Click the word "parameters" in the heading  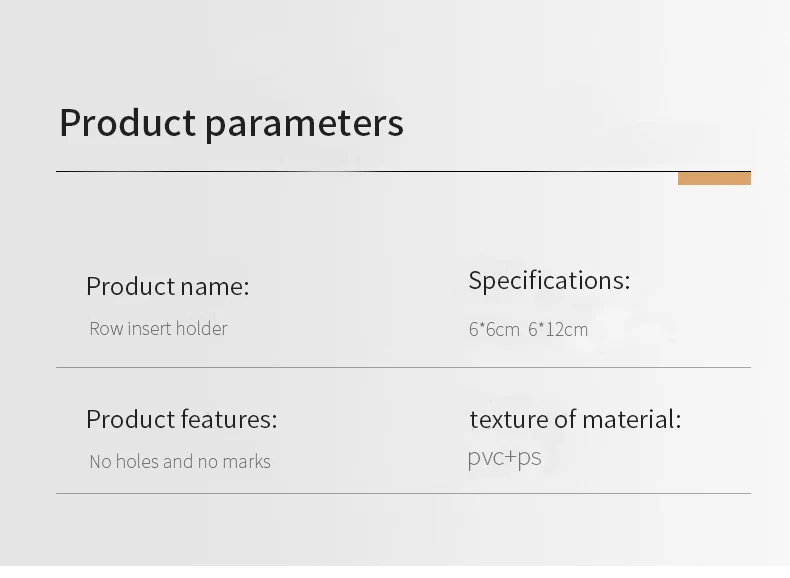point(304,125)
